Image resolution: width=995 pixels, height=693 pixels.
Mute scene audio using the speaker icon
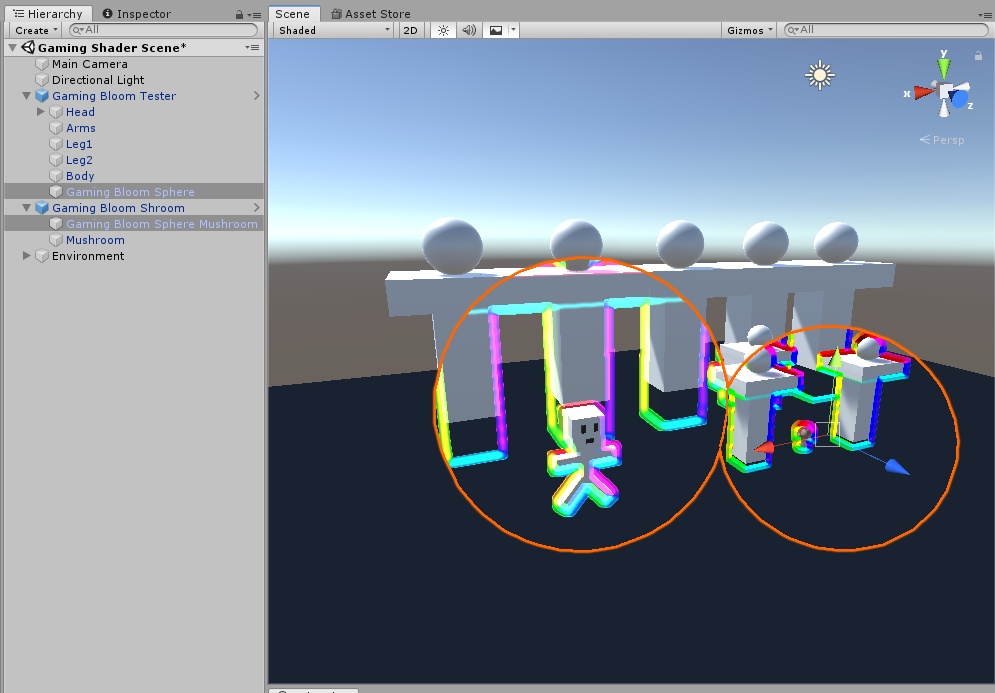click(468, 30)
